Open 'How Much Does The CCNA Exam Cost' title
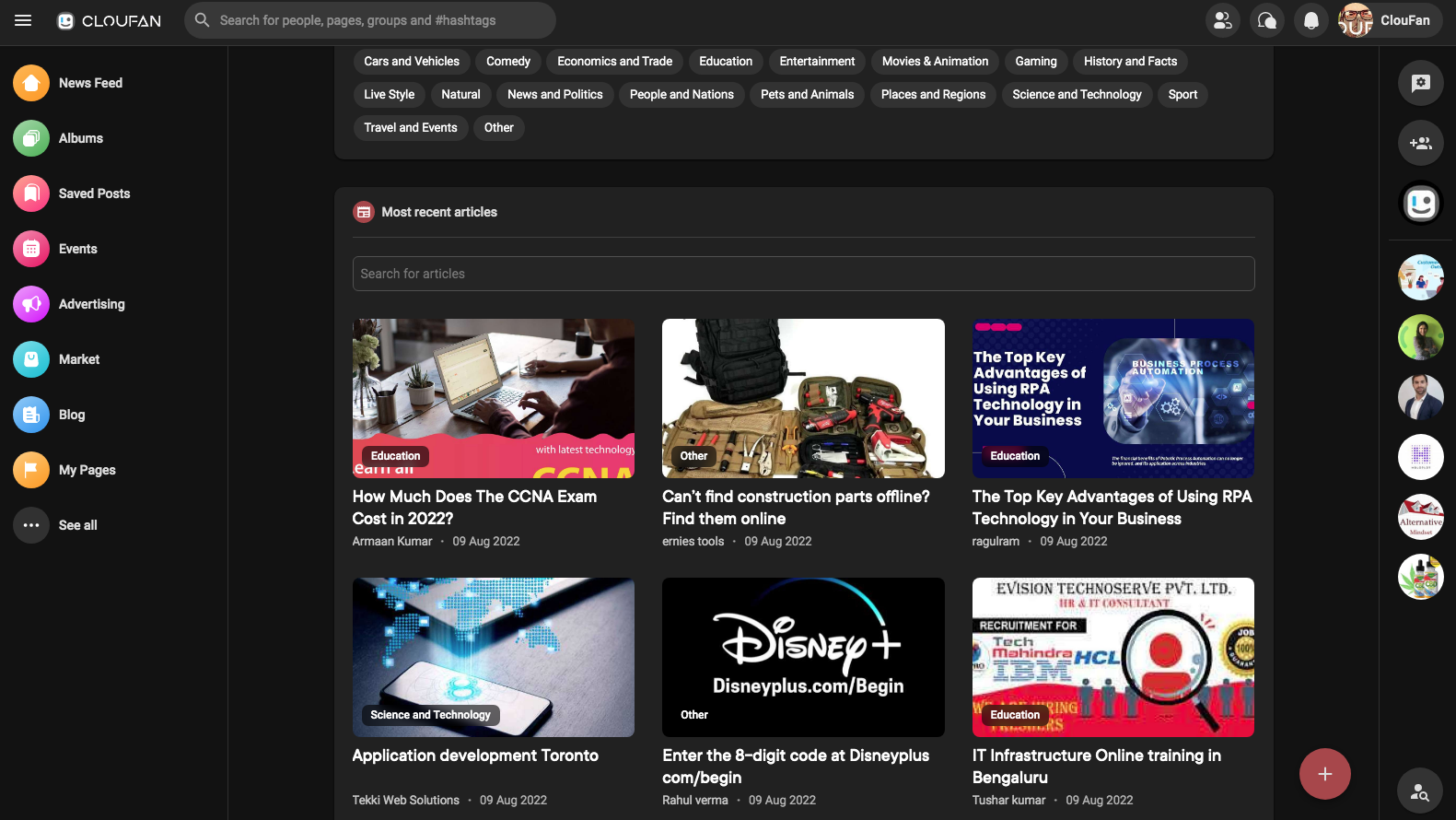Screen dimensions: 1456x820 click(474, 508)
